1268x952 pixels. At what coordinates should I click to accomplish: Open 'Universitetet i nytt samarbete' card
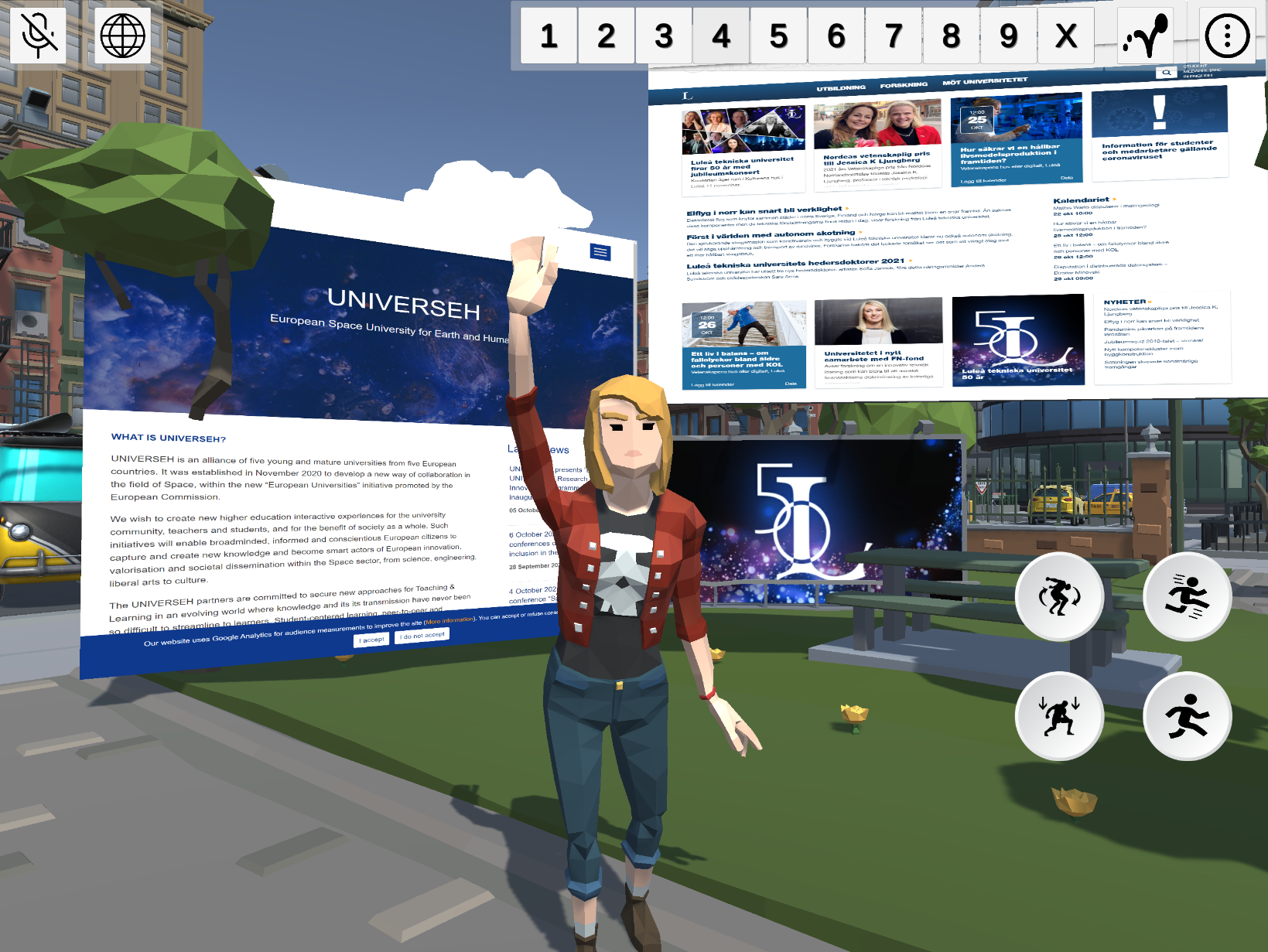click(878, 341)
